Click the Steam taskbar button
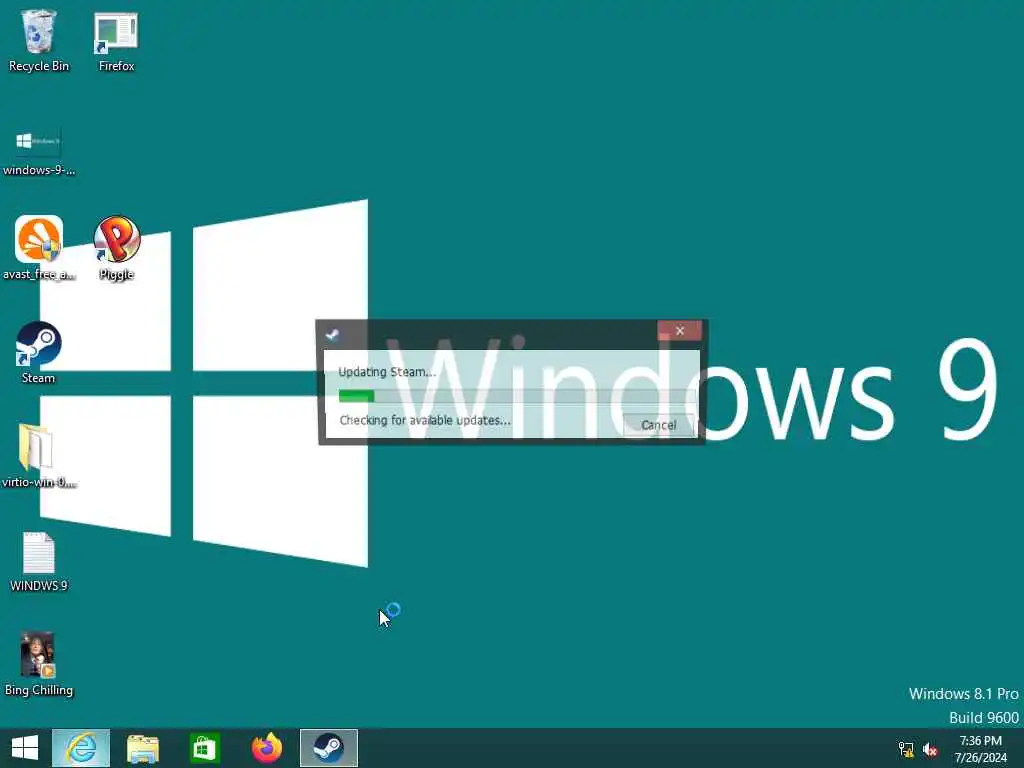 (x=328, y=748)
